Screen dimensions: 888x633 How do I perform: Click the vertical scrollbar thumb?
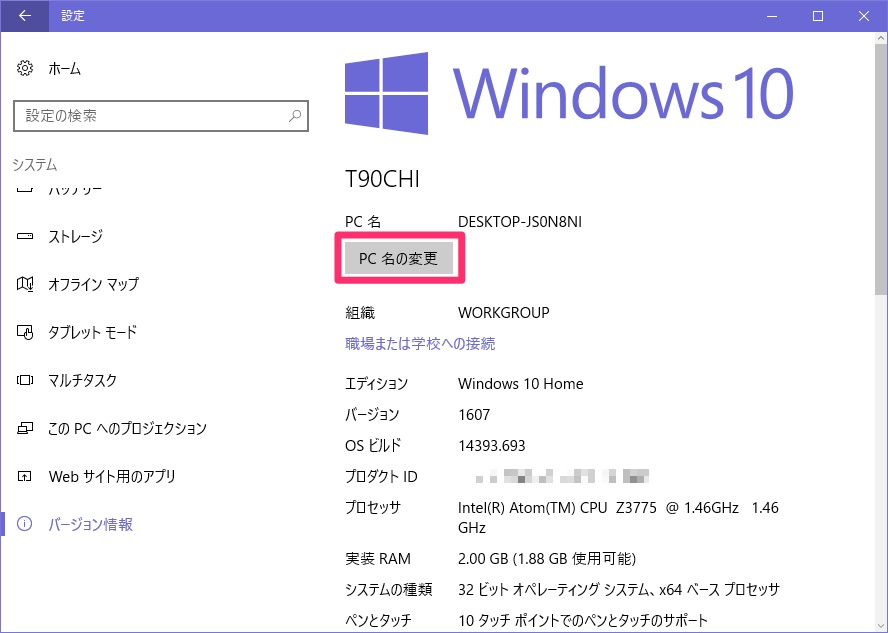point(881,169)
